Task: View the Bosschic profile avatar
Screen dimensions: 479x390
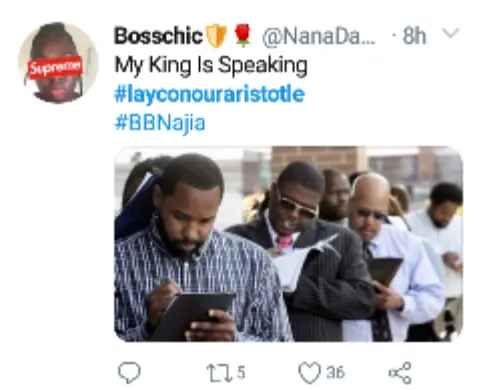Action: [58, 63]
